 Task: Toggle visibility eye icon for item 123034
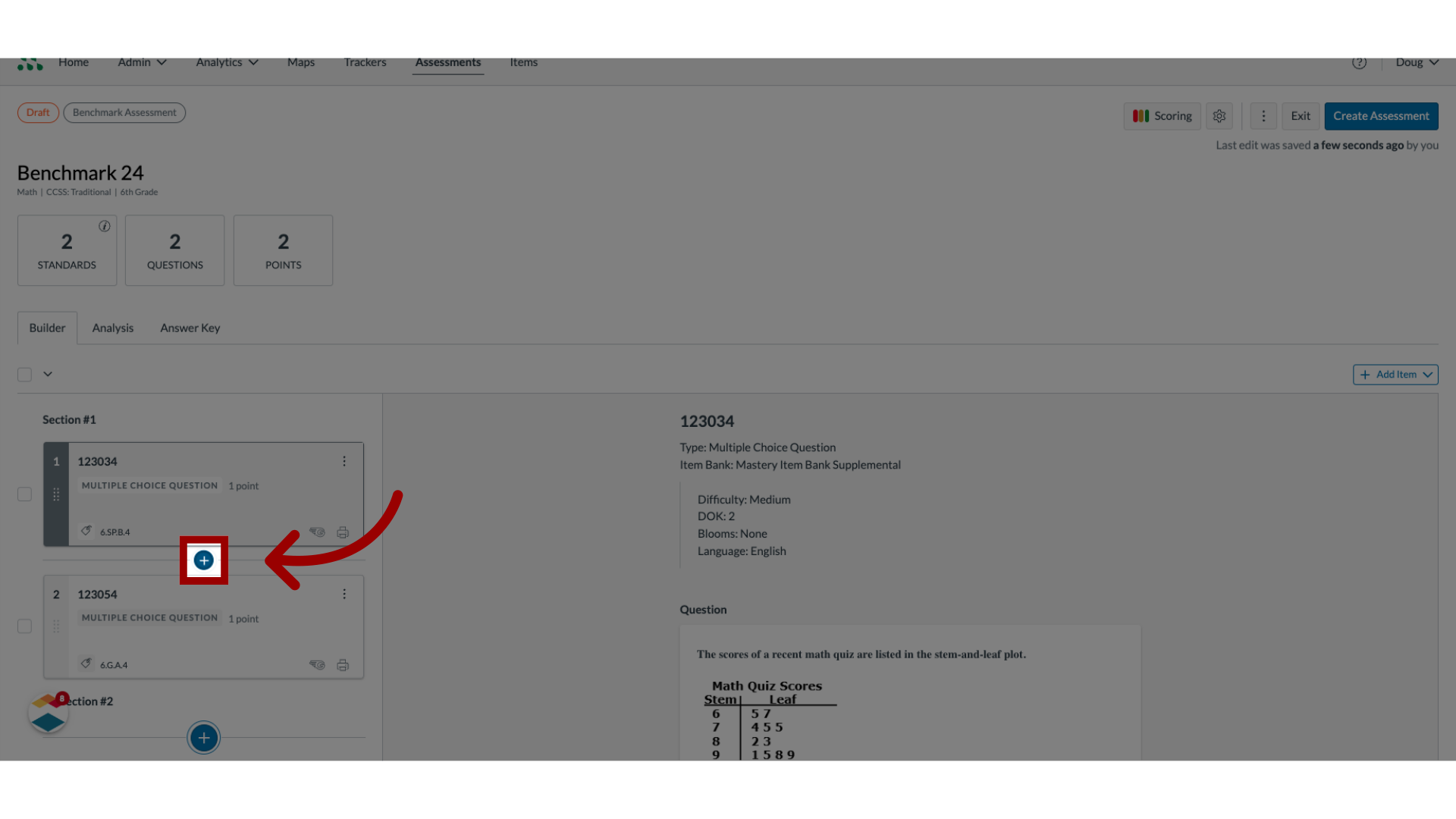coord(317,531)
